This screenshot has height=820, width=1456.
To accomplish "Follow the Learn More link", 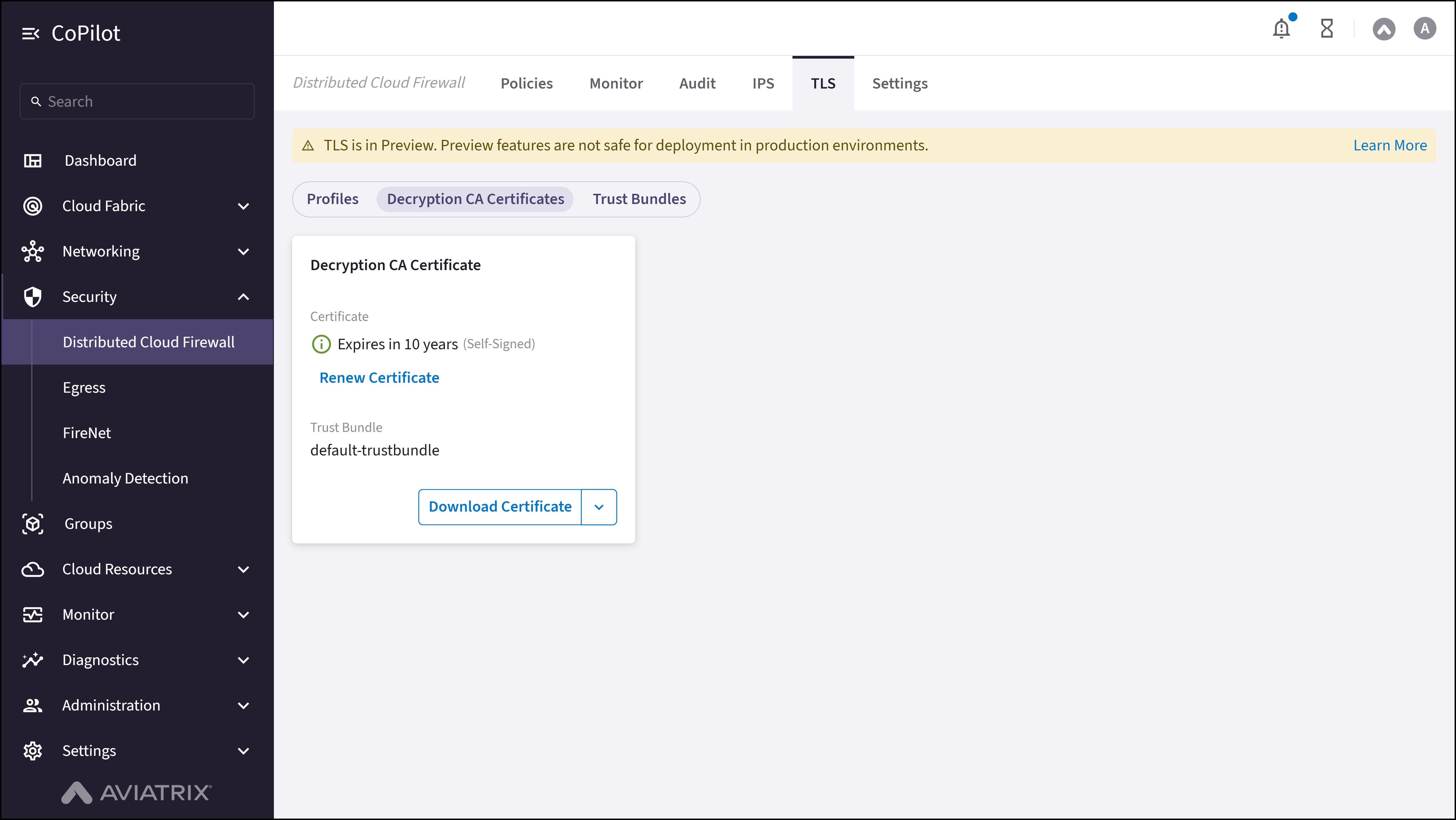I will (x=1390, y=146).
